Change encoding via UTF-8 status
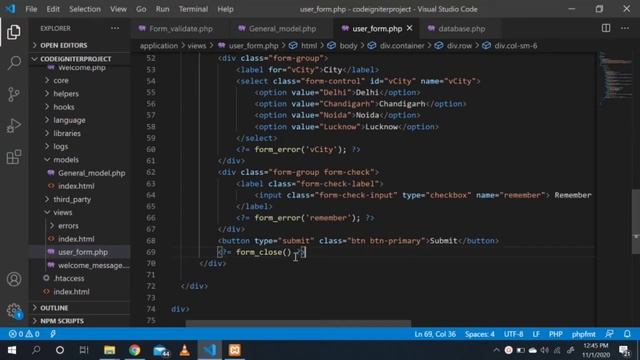Screen dimensions: 640x360 coord(513,334)
